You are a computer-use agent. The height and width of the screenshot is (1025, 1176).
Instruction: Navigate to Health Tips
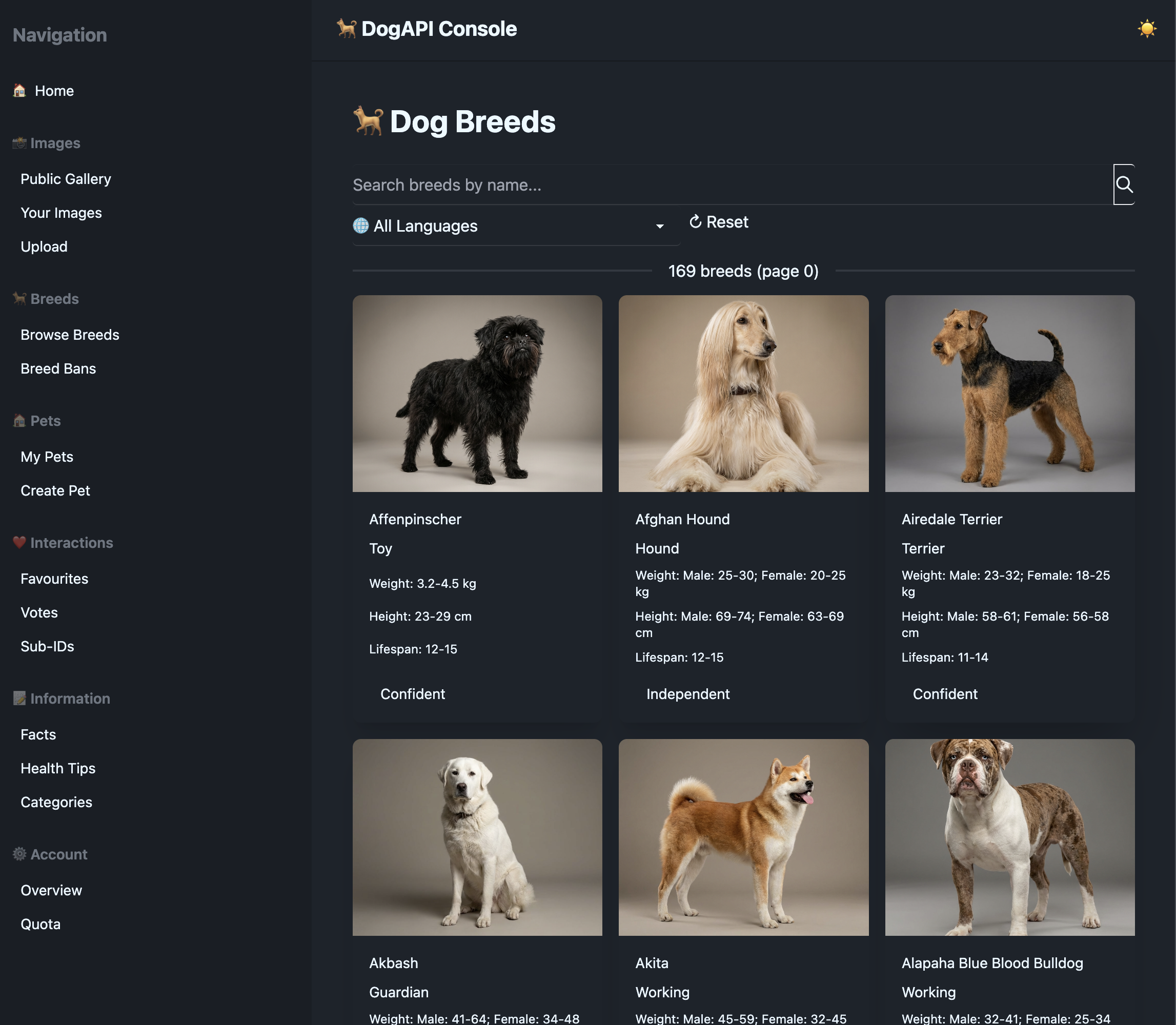pos(58,768)
